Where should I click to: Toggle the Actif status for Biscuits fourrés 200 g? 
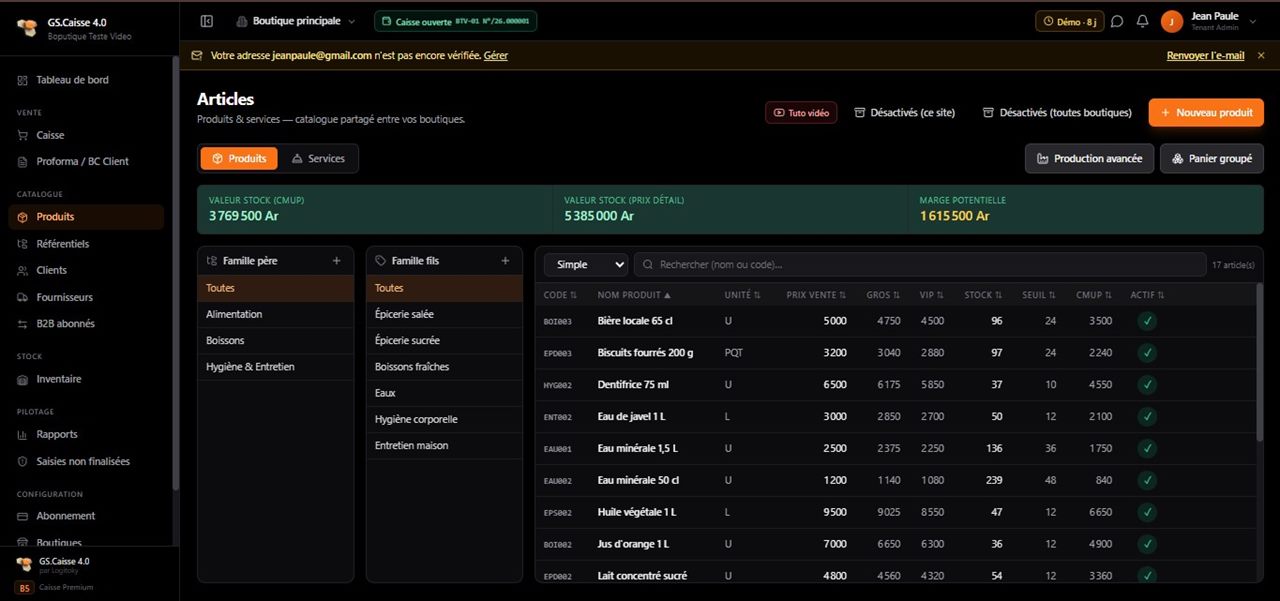(1147, 353)
